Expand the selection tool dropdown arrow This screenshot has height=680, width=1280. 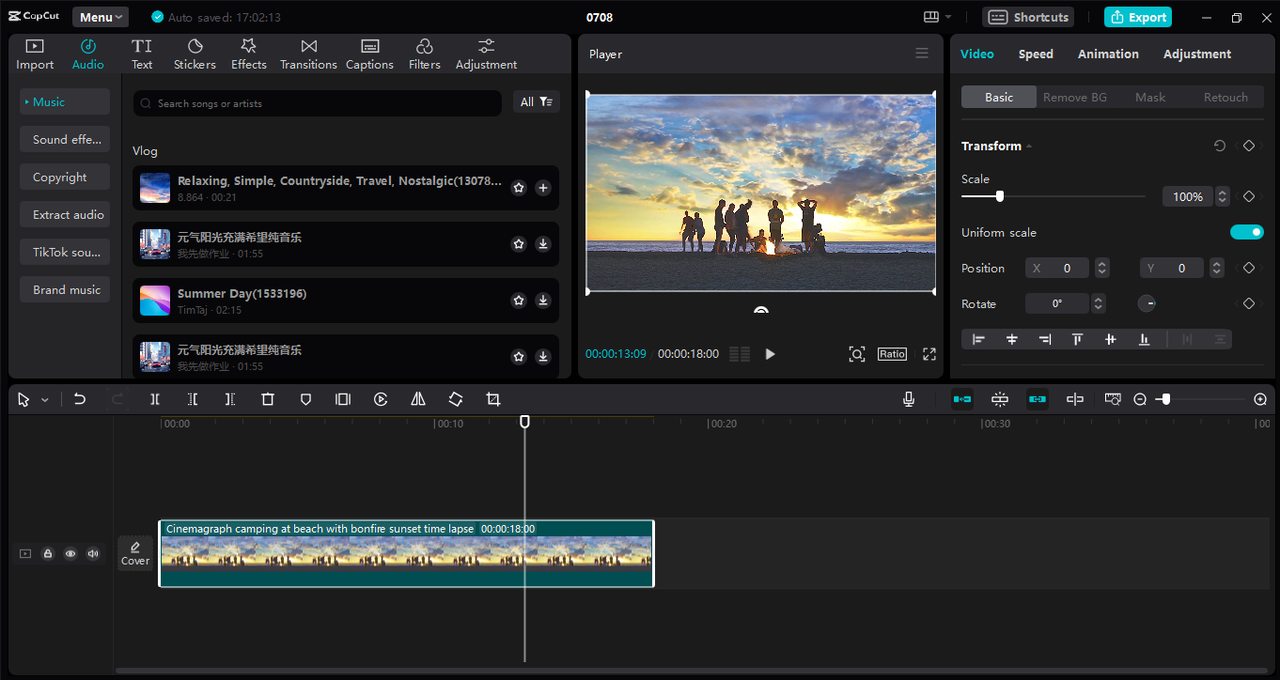(45, 400)
